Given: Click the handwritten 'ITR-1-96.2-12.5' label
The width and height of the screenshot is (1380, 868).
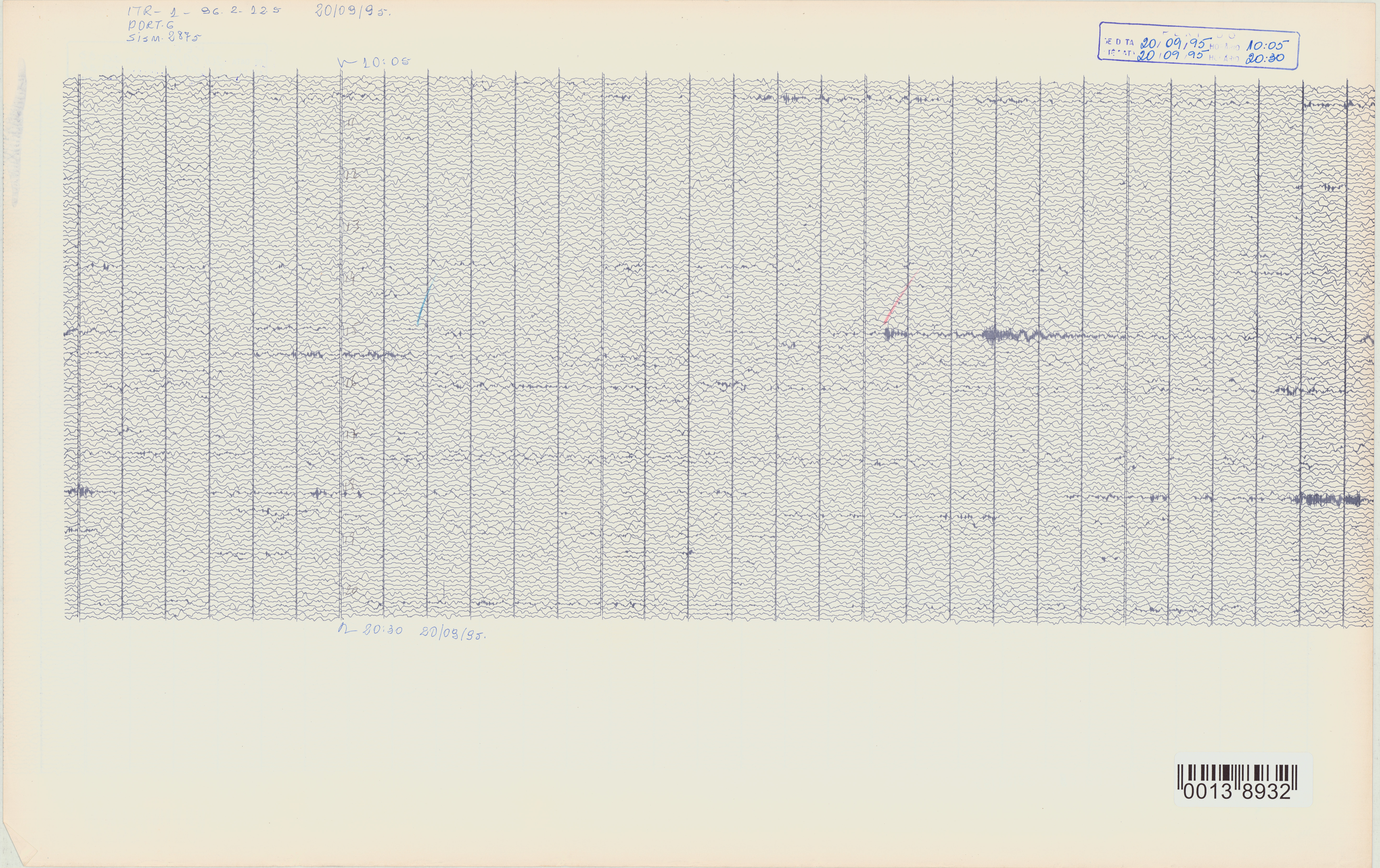Looking at the screenshot, I should pyautogui.click(x=204, y=12).
